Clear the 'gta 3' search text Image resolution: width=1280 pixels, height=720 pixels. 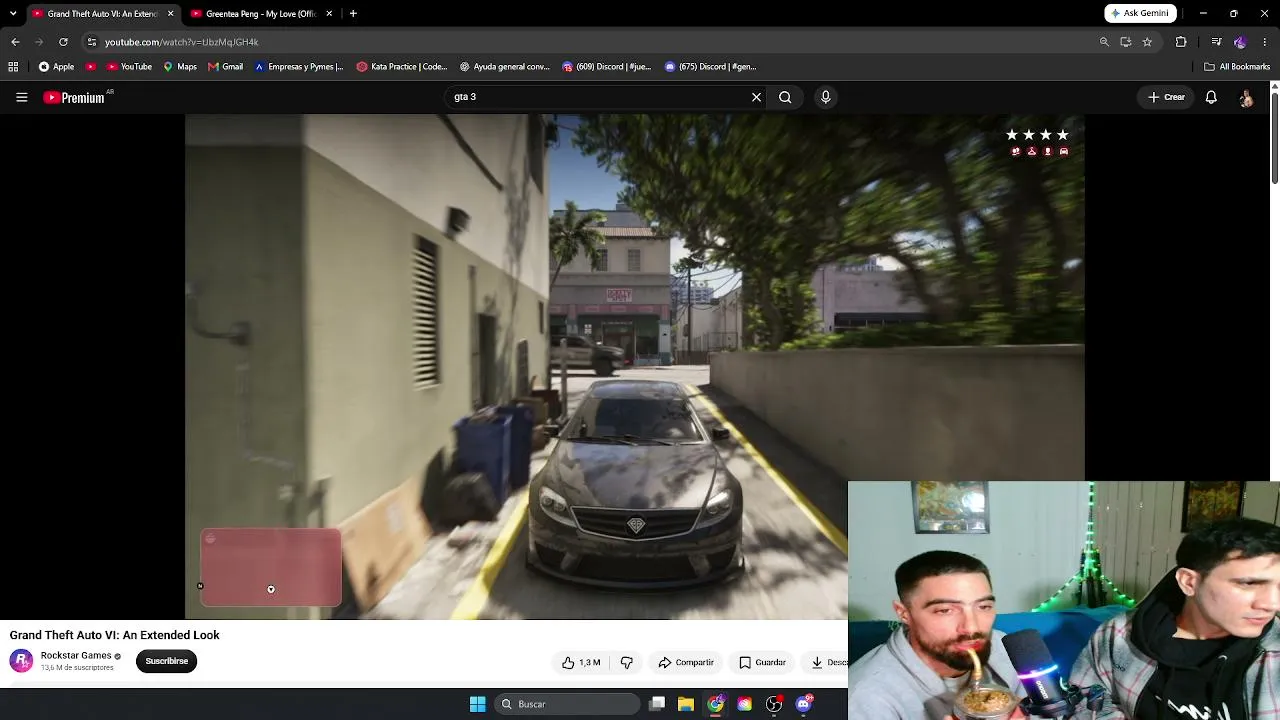(756, 97)
